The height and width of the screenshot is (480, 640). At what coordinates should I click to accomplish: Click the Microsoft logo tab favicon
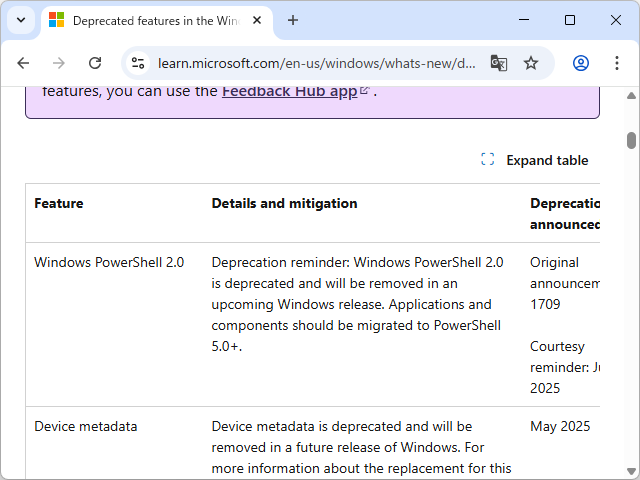click(56, 20)
